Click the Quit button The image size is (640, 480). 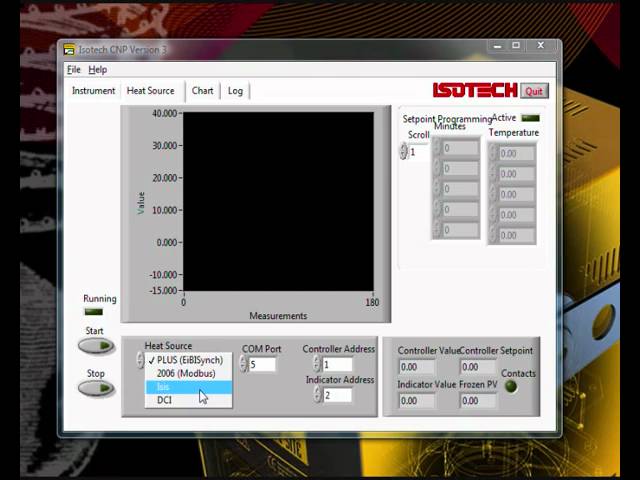[x=534, y=91]
